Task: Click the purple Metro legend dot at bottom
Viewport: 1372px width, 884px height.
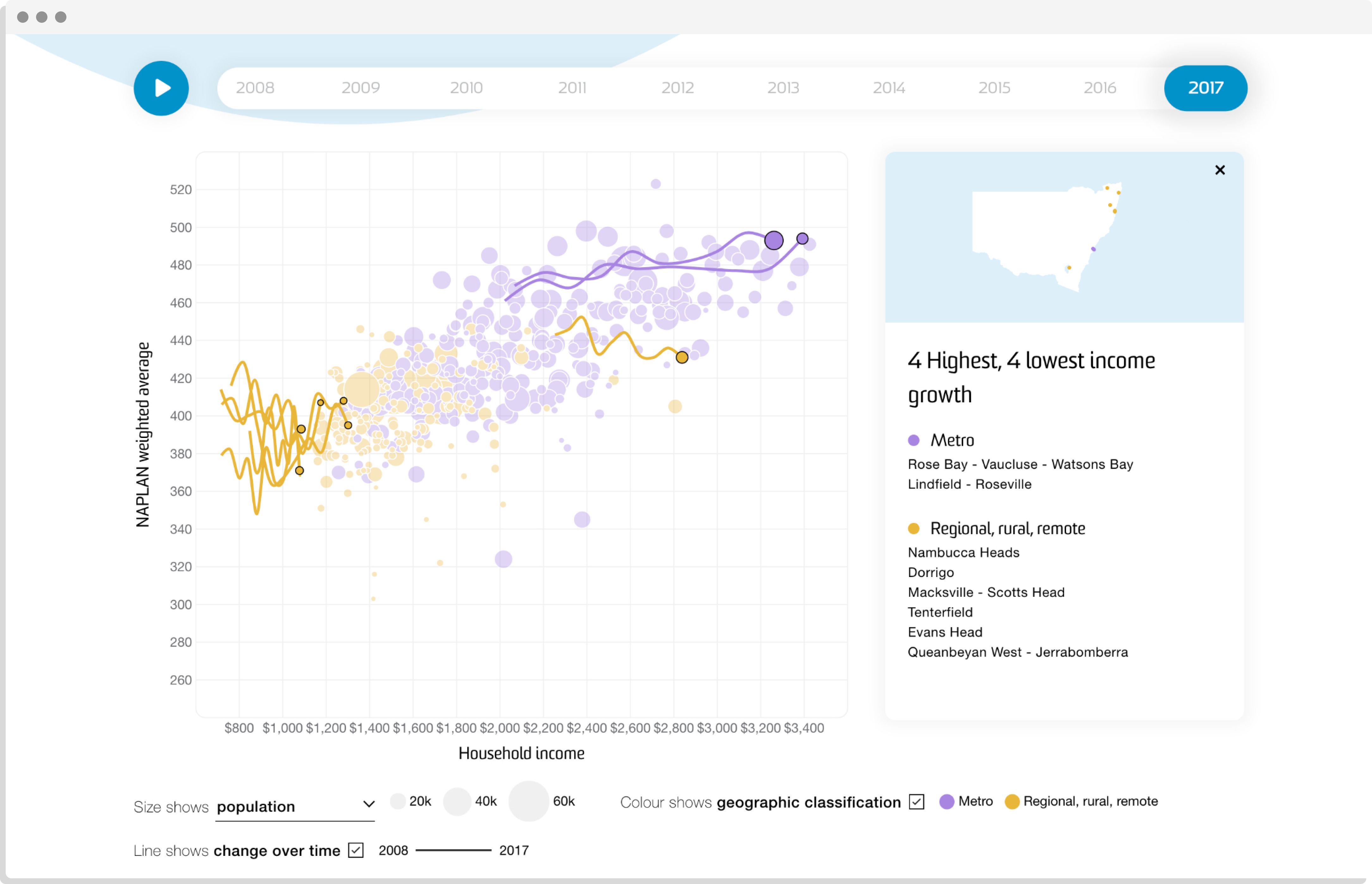Action: 946,801
